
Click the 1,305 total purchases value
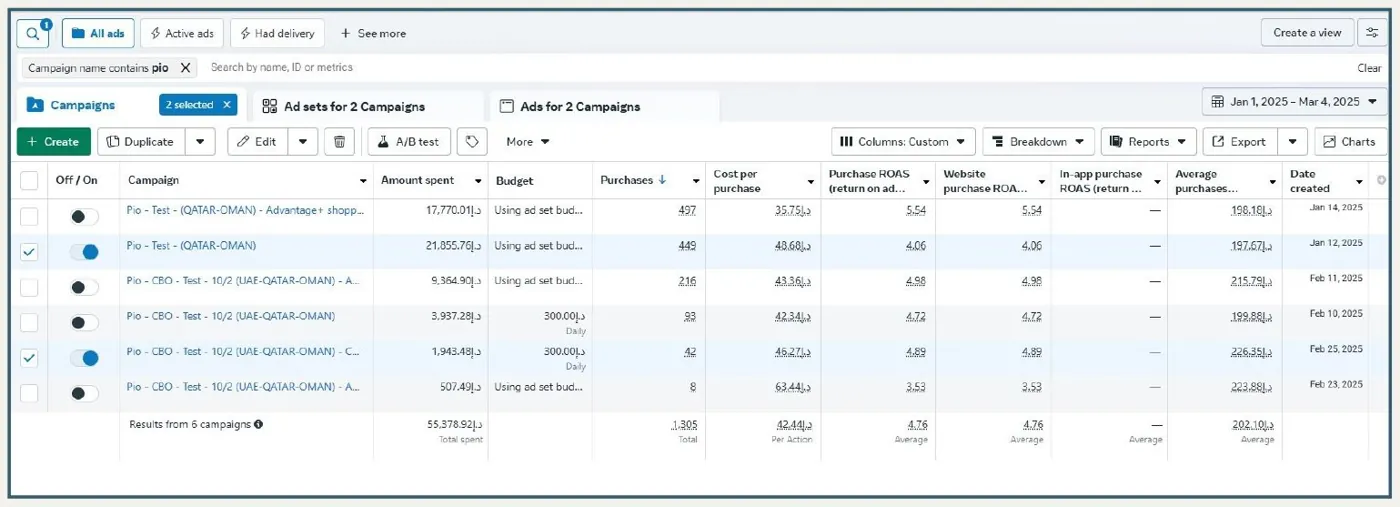tap(685, 424)
